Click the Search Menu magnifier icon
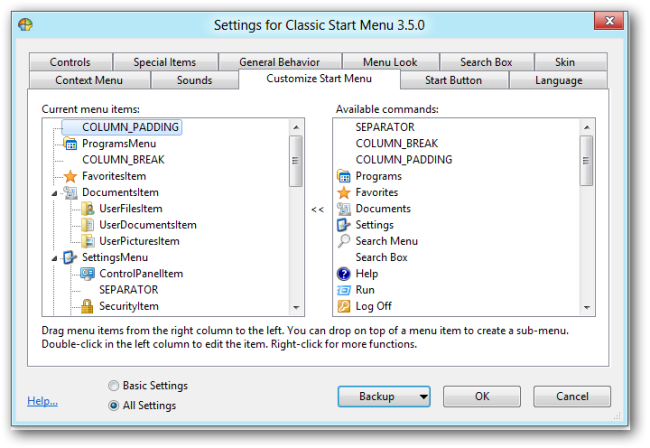This screenshot has width=650, height=448. pyautogui.click(x=344, y=241)
